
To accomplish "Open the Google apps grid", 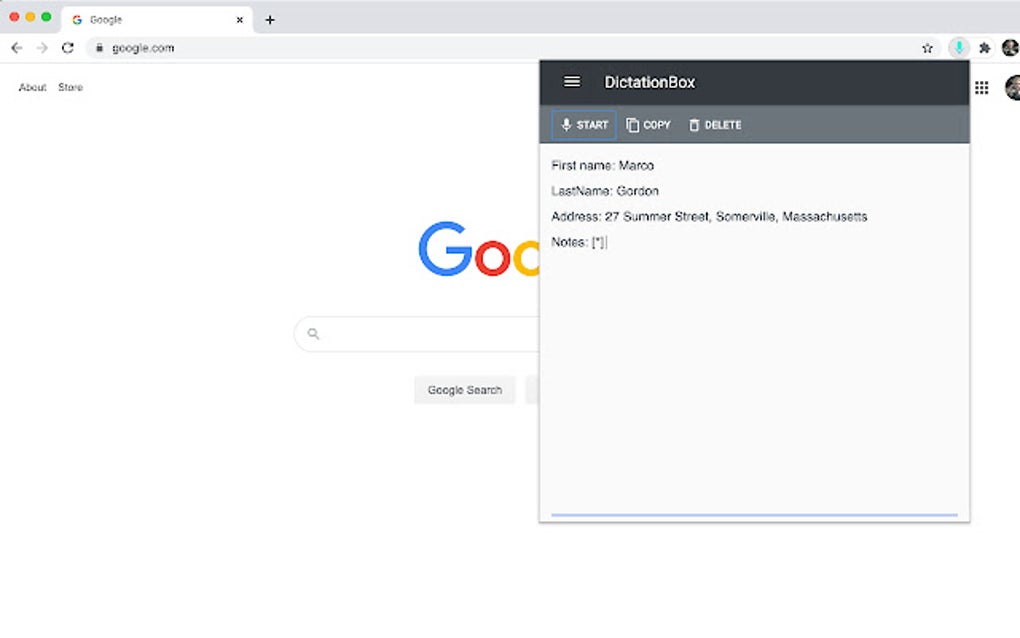I will click(982, 88).
